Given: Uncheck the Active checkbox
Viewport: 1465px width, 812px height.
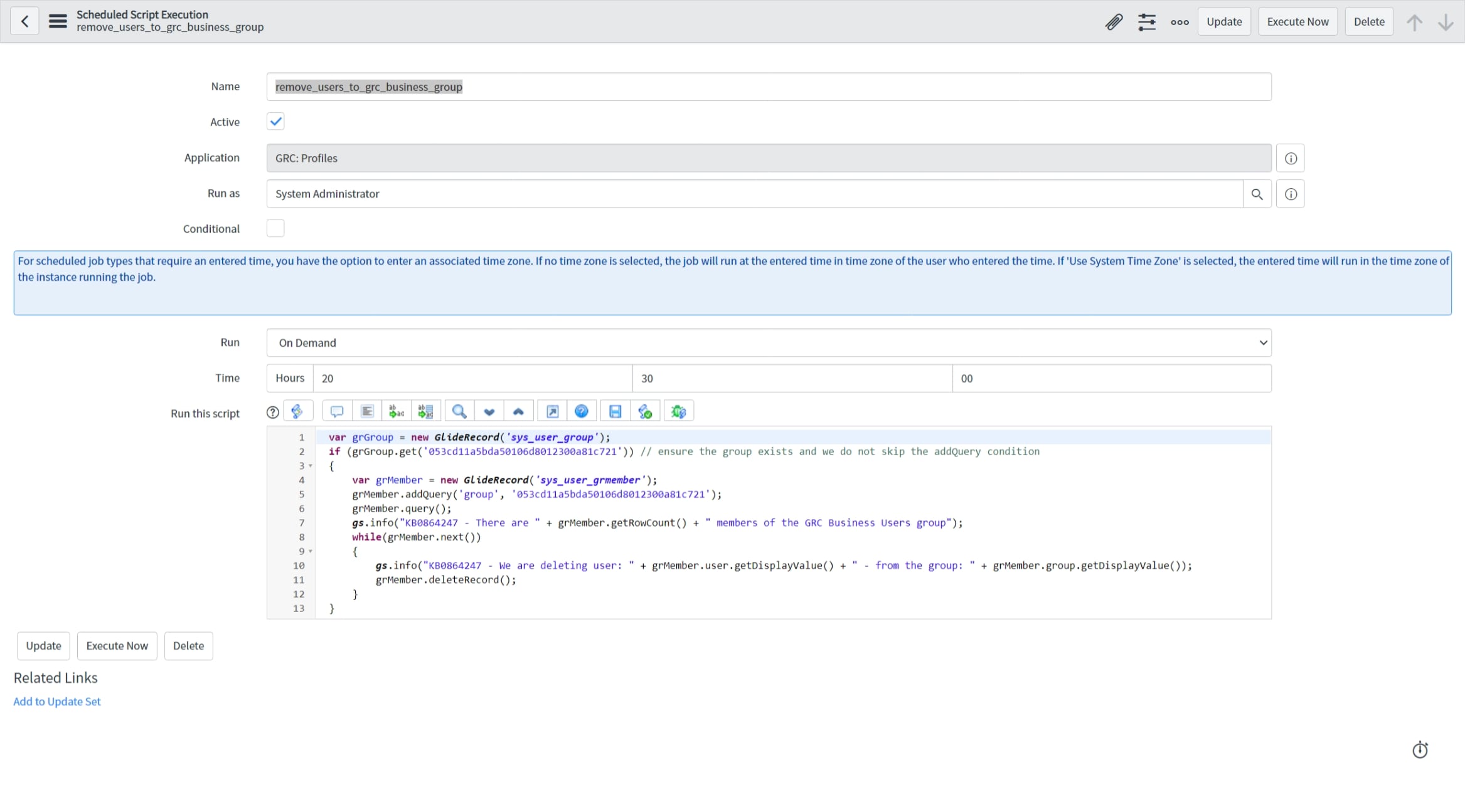Looking at the screenshot, I should 275,122.
